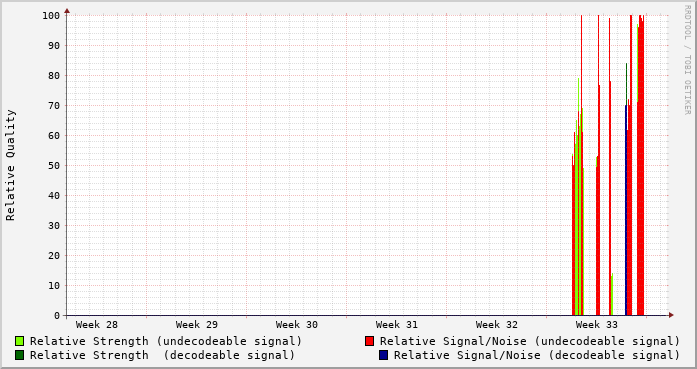Click the 50 value on y-axis
Image resolution: width=697 pixels, height=369 pixels.
54,166
